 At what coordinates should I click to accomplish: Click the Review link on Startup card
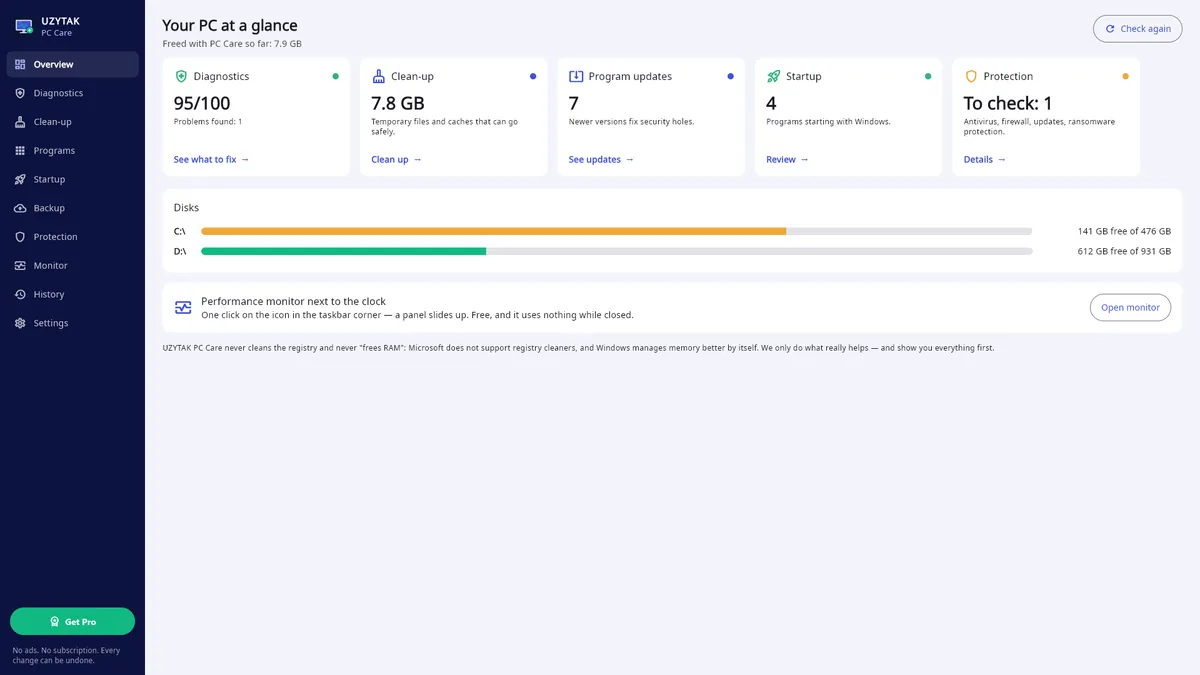tap(787, 160)
